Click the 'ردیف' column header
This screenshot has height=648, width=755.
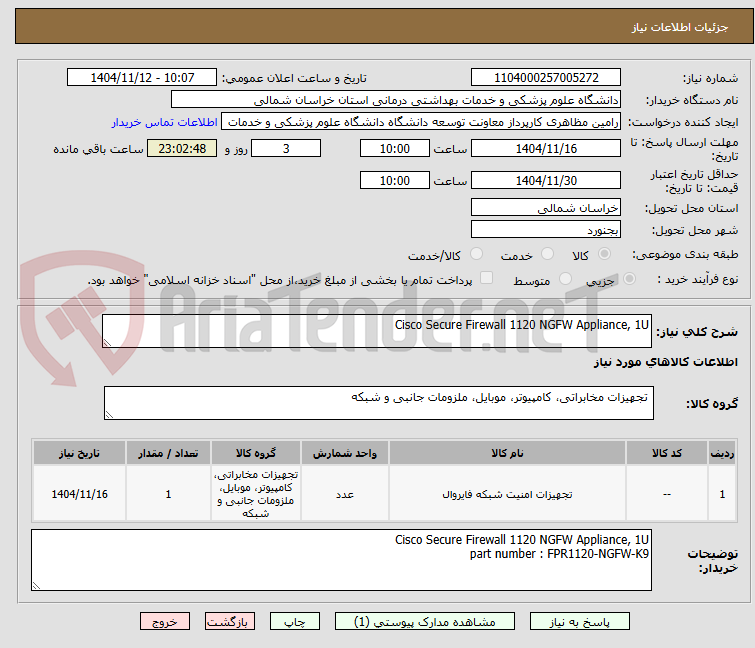[722, 453]
